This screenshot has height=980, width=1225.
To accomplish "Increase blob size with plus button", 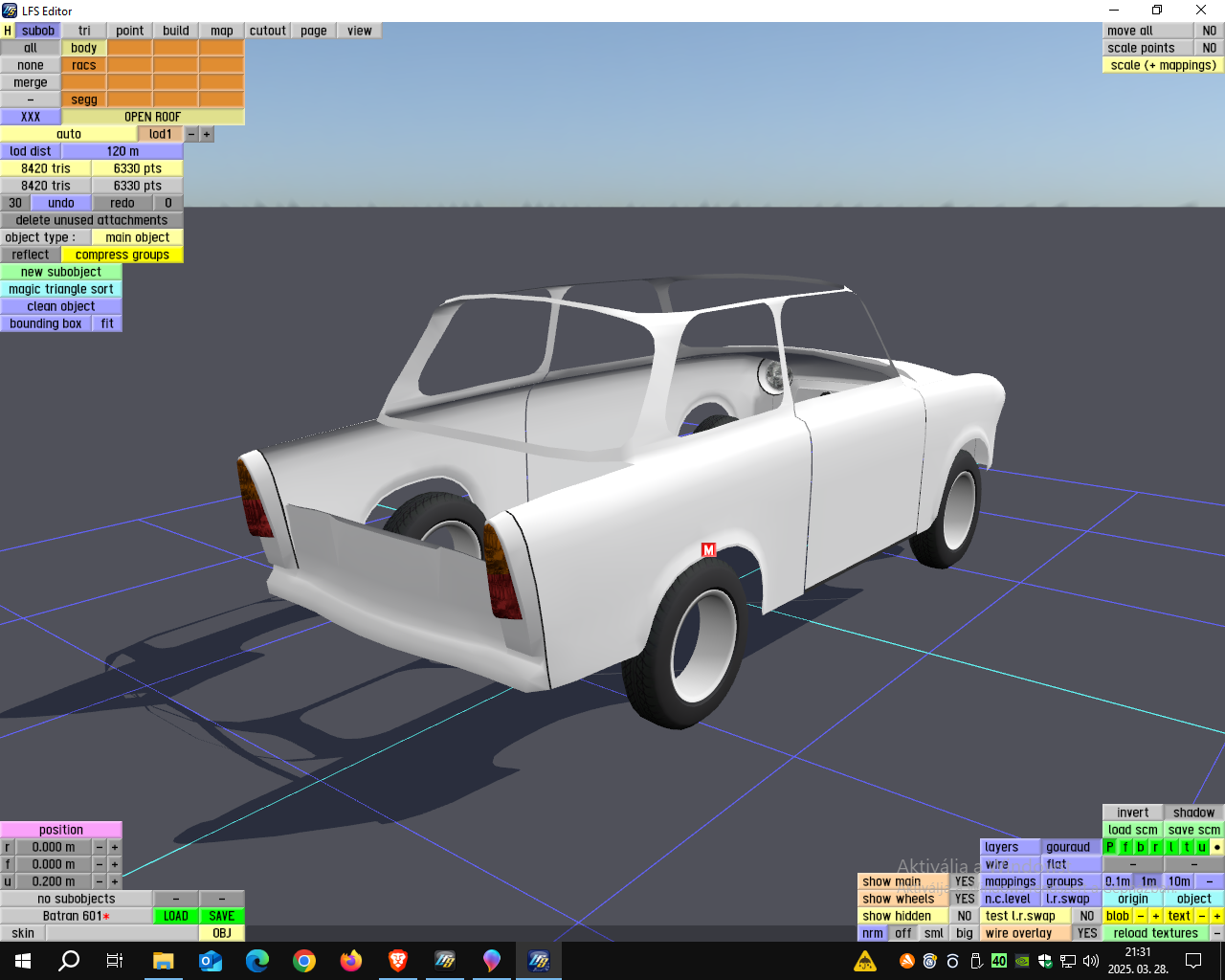I will [1156, 916].
